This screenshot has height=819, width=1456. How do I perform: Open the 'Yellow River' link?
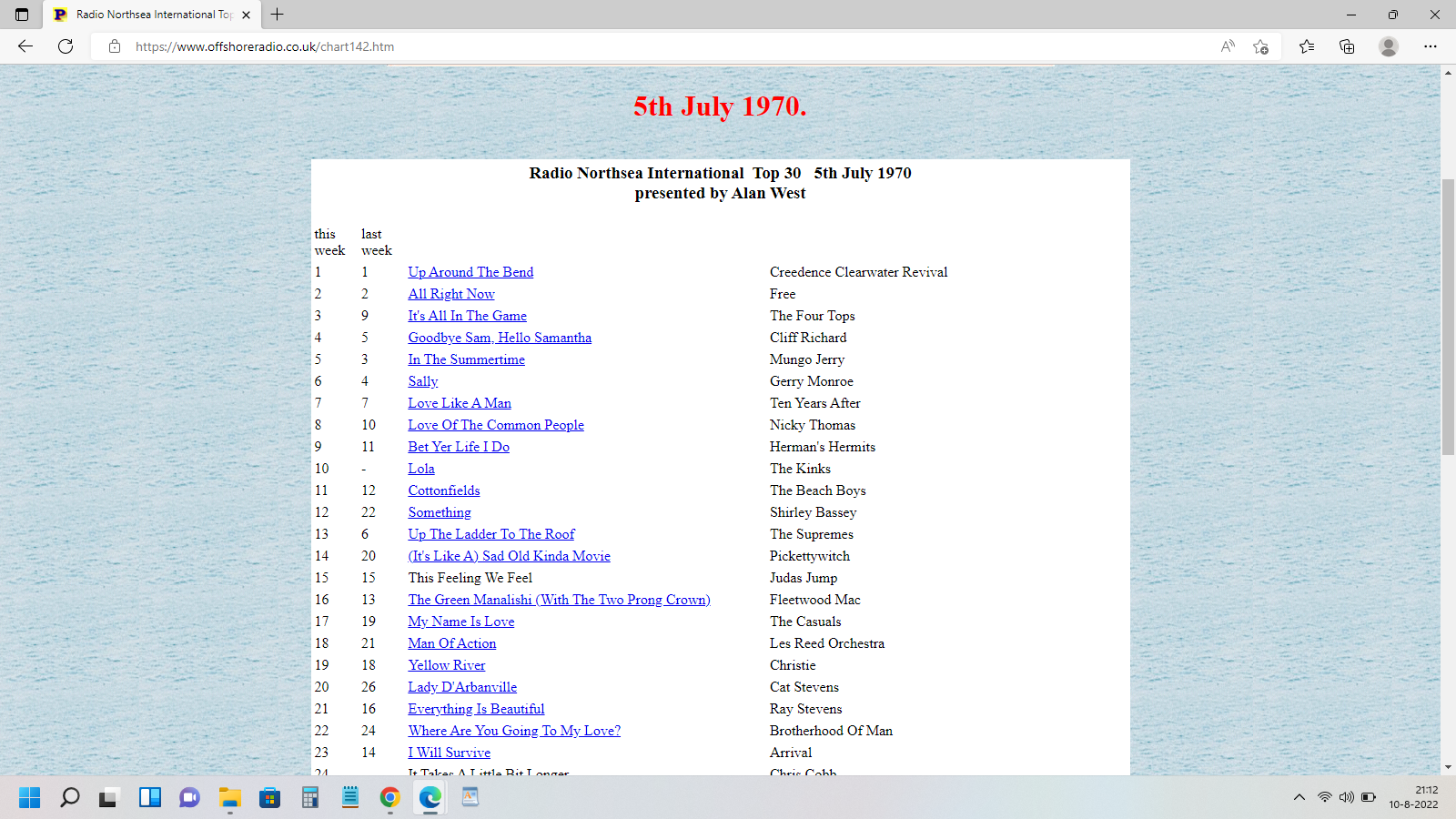pos(446,665)
